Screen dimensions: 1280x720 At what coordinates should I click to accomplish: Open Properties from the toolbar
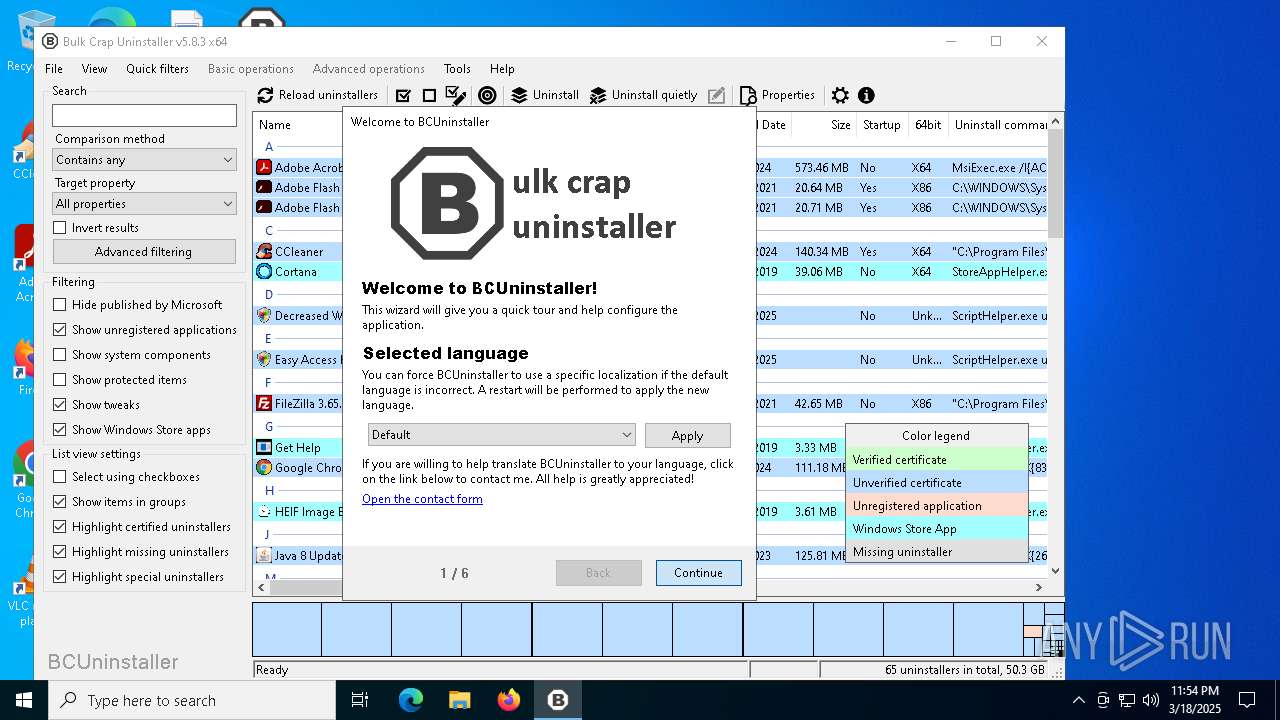click(x=777, y=95)
